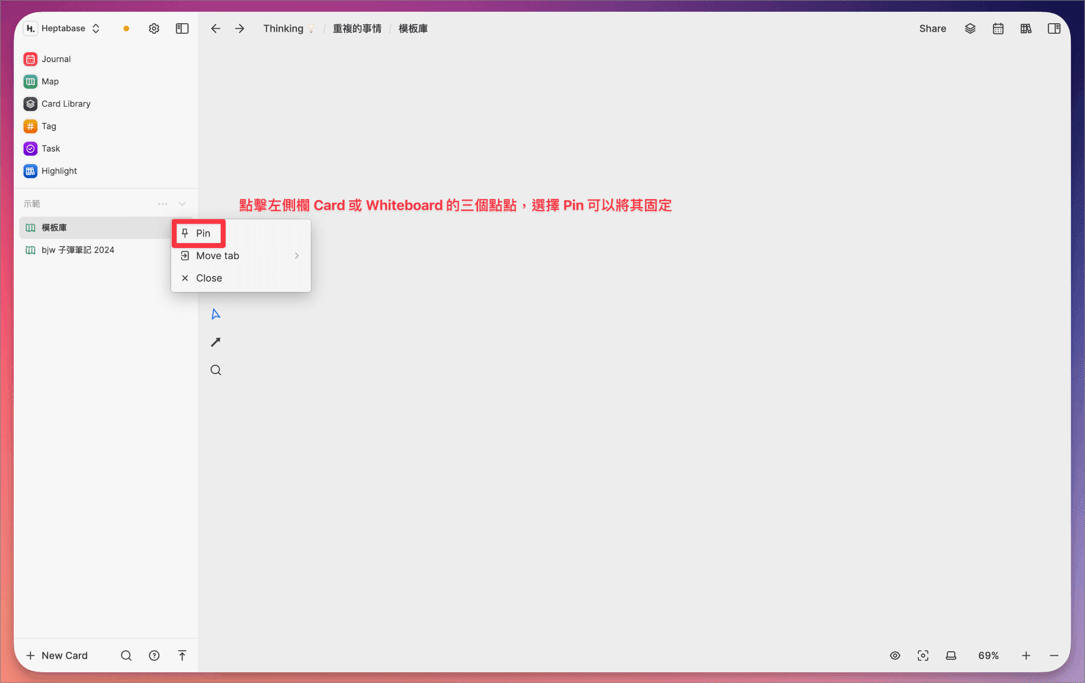The image size is (1085, 683).
Task: Open the Map section
Action: pyautogui.click(x=42, y=82)
